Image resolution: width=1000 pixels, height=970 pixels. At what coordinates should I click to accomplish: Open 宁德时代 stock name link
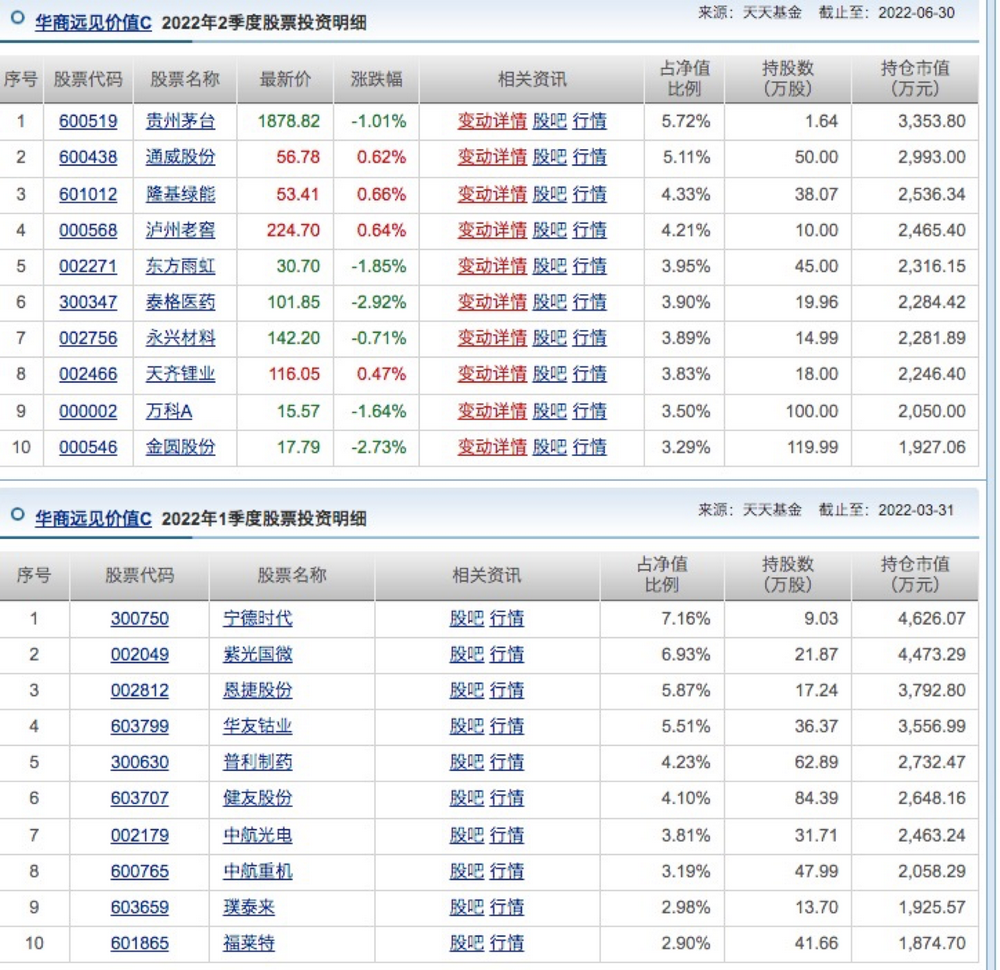pyautogui.click(x=258, y=619)
